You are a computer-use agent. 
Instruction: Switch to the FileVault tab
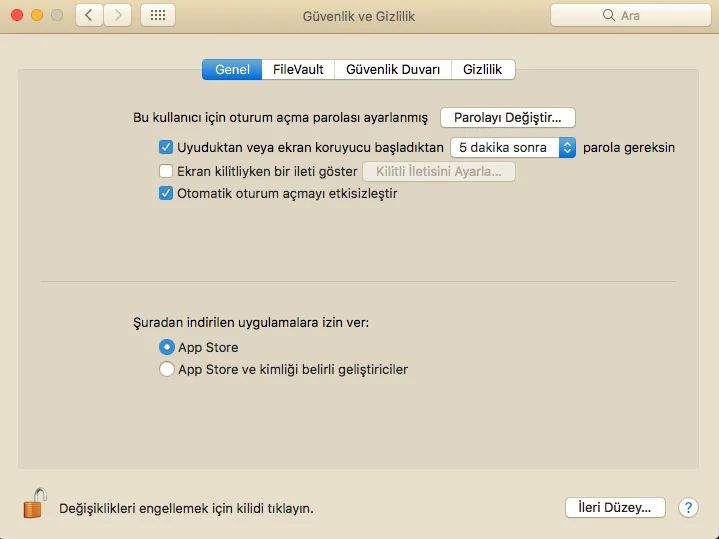point(298,69)
